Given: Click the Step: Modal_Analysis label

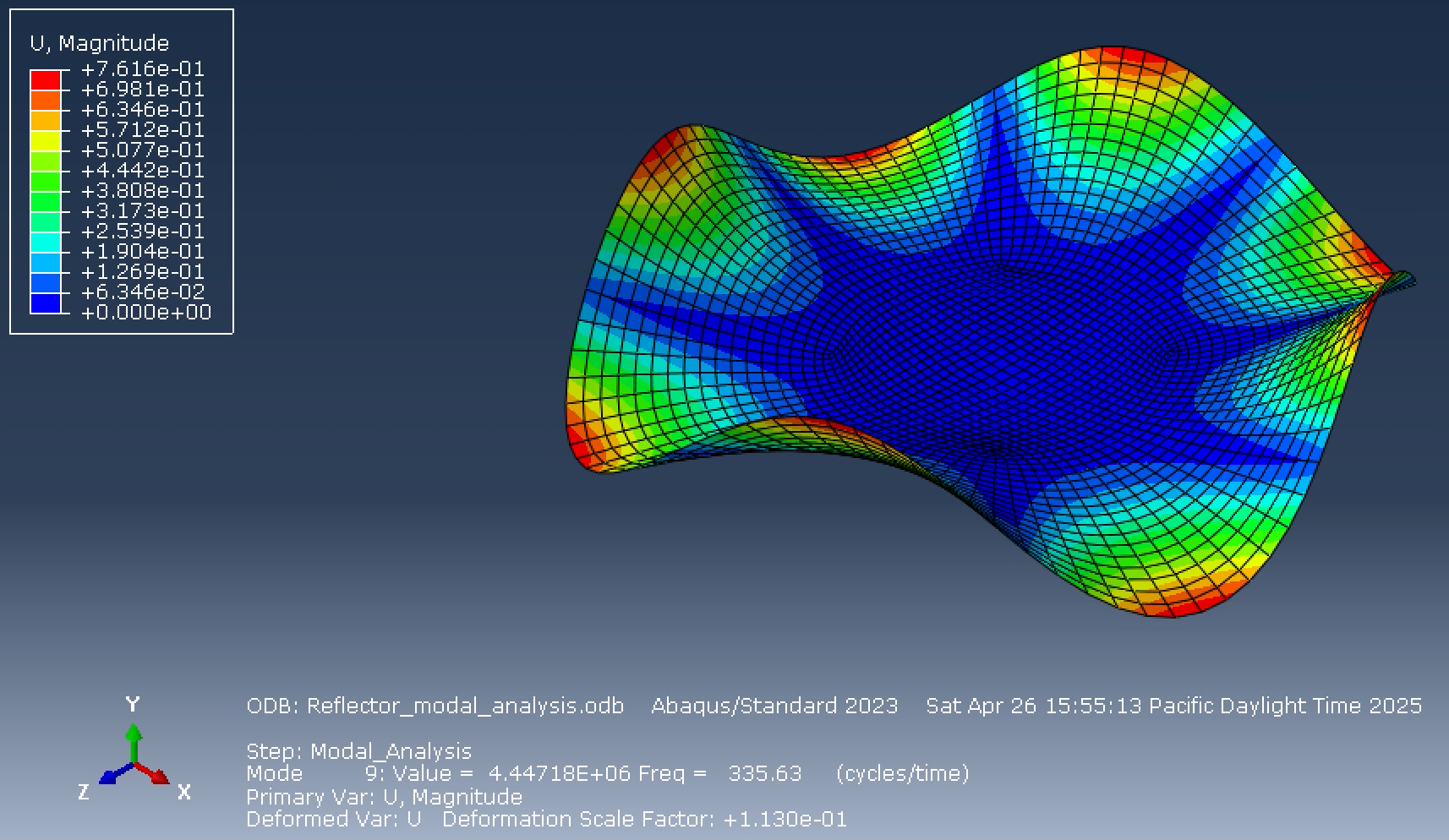Looking at the screenshot, I should [358, 750].
